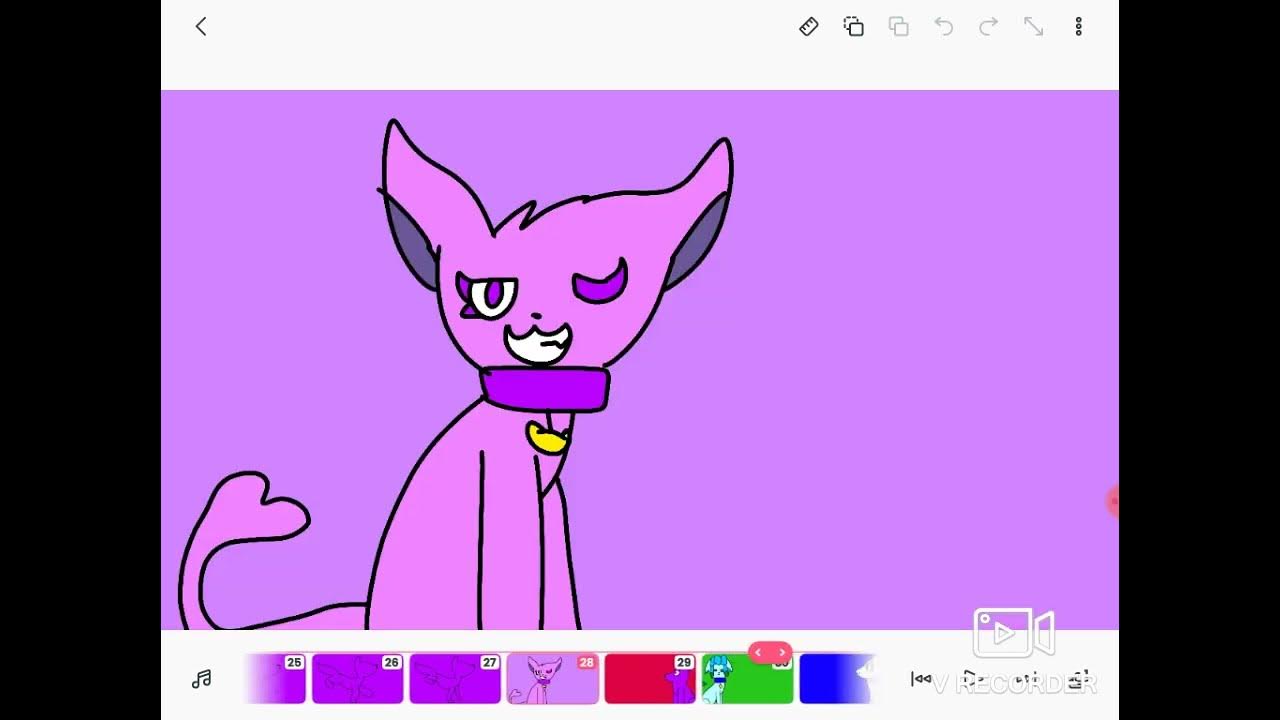Select the red frame 29 thumbnail
This screenshot has height=720, width=1280.
(x=650, y=679)
